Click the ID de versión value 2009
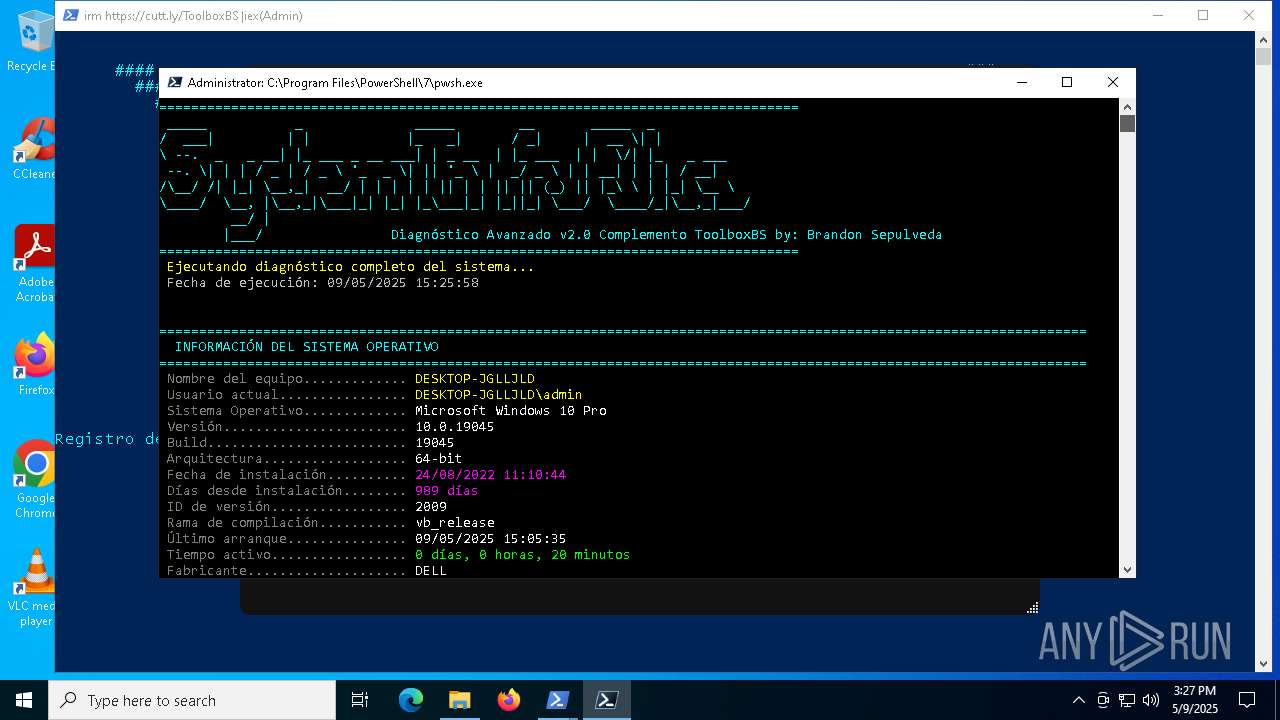Screen dimensions: 1280x720 coord(430,507)
